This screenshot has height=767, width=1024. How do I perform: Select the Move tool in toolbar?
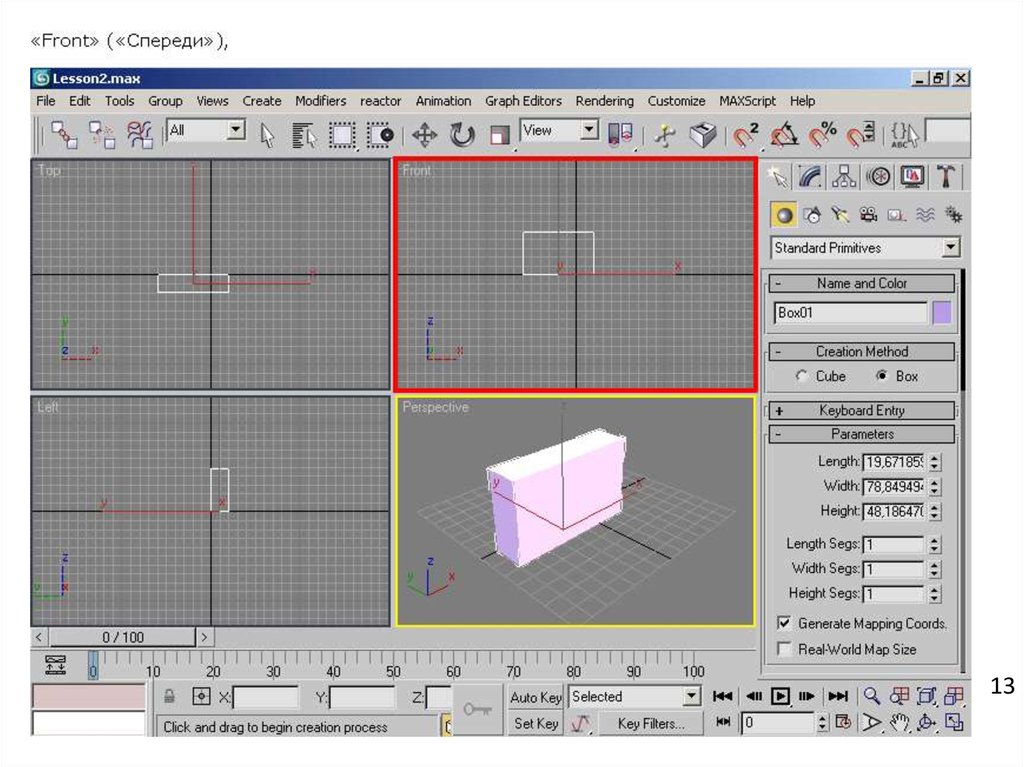[x=425, y=135]
